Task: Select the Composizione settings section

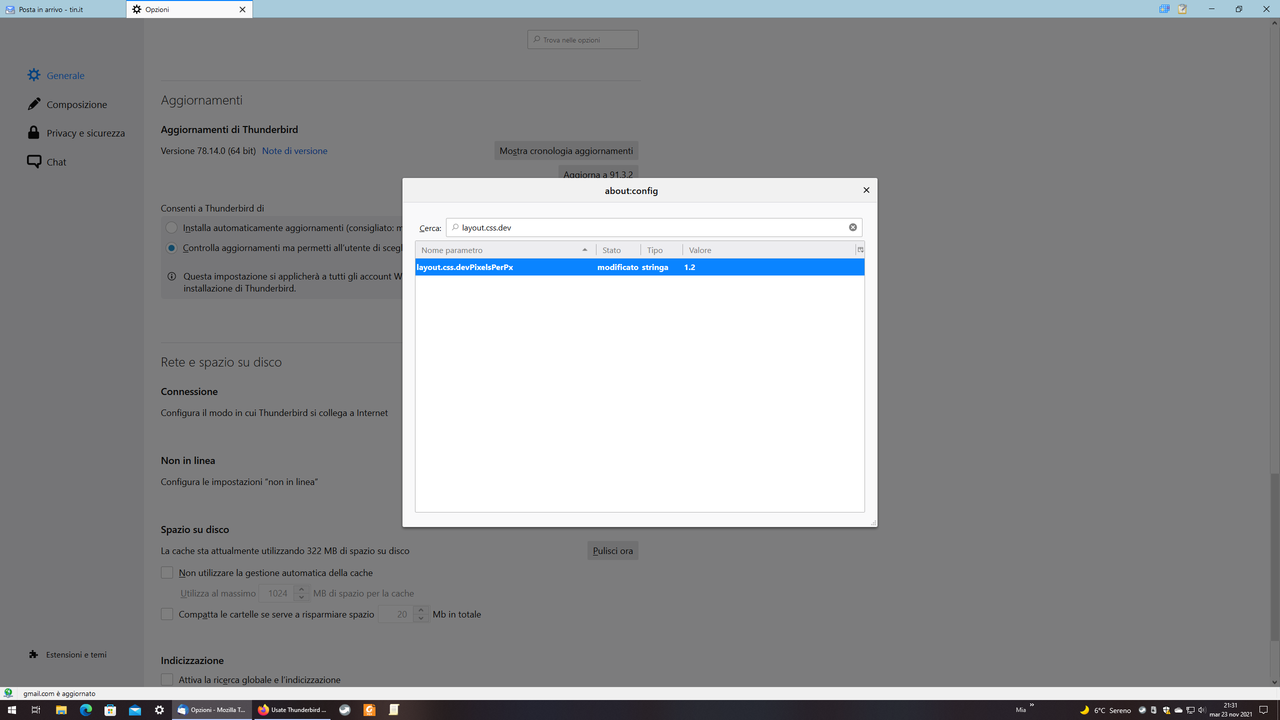Action: 75,104
